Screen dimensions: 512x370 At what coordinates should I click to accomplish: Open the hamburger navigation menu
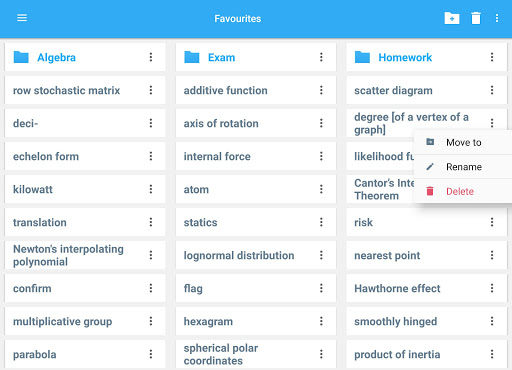click(22, 18)
